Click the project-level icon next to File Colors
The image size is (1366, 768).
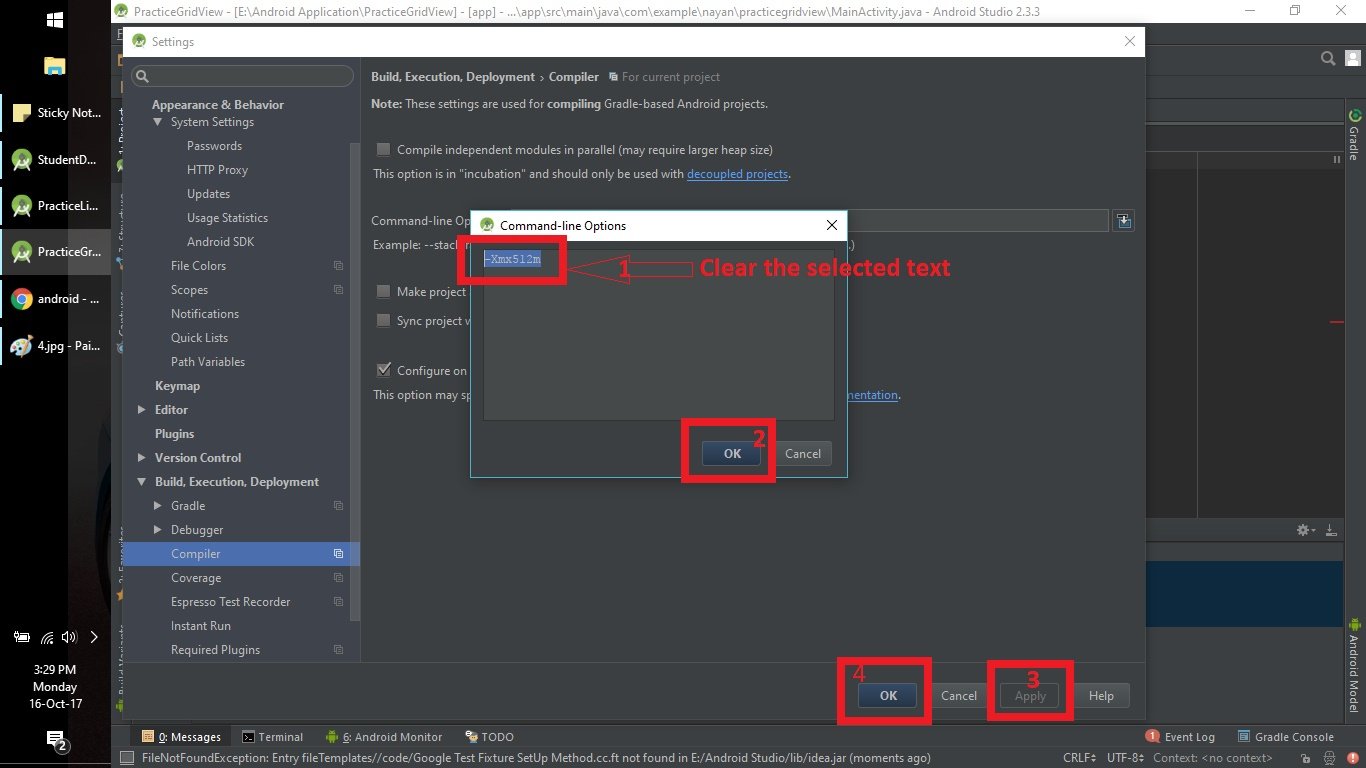click(338, 266)
